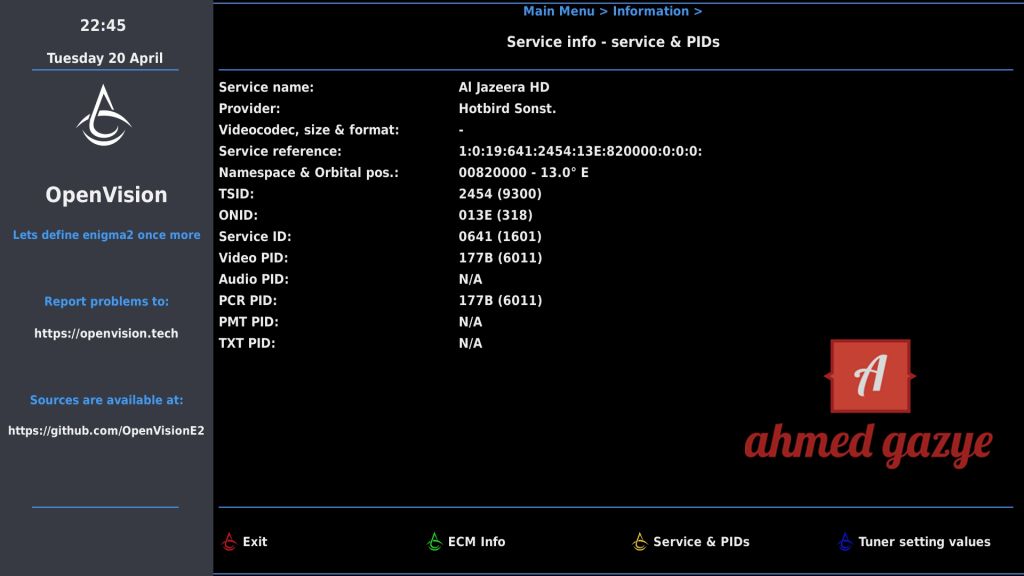The height and width of the screenshot is (576, 1024).
Task: Select the 'TSID:' label
Action: tap(236, 194)
